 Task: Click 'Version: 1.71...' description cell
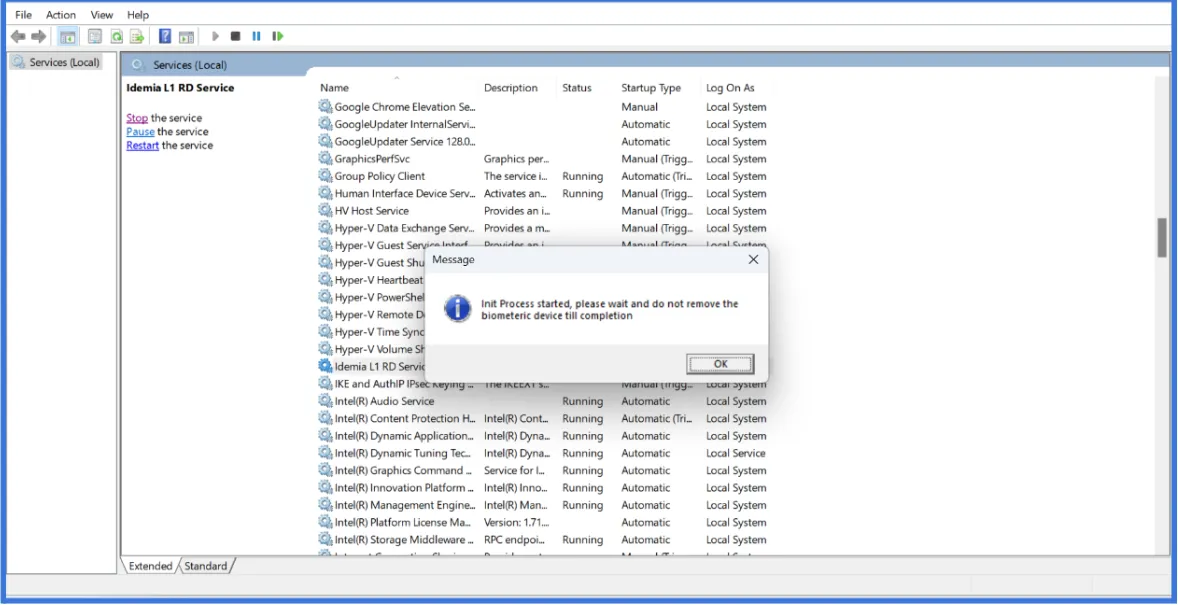click(517, 522)
